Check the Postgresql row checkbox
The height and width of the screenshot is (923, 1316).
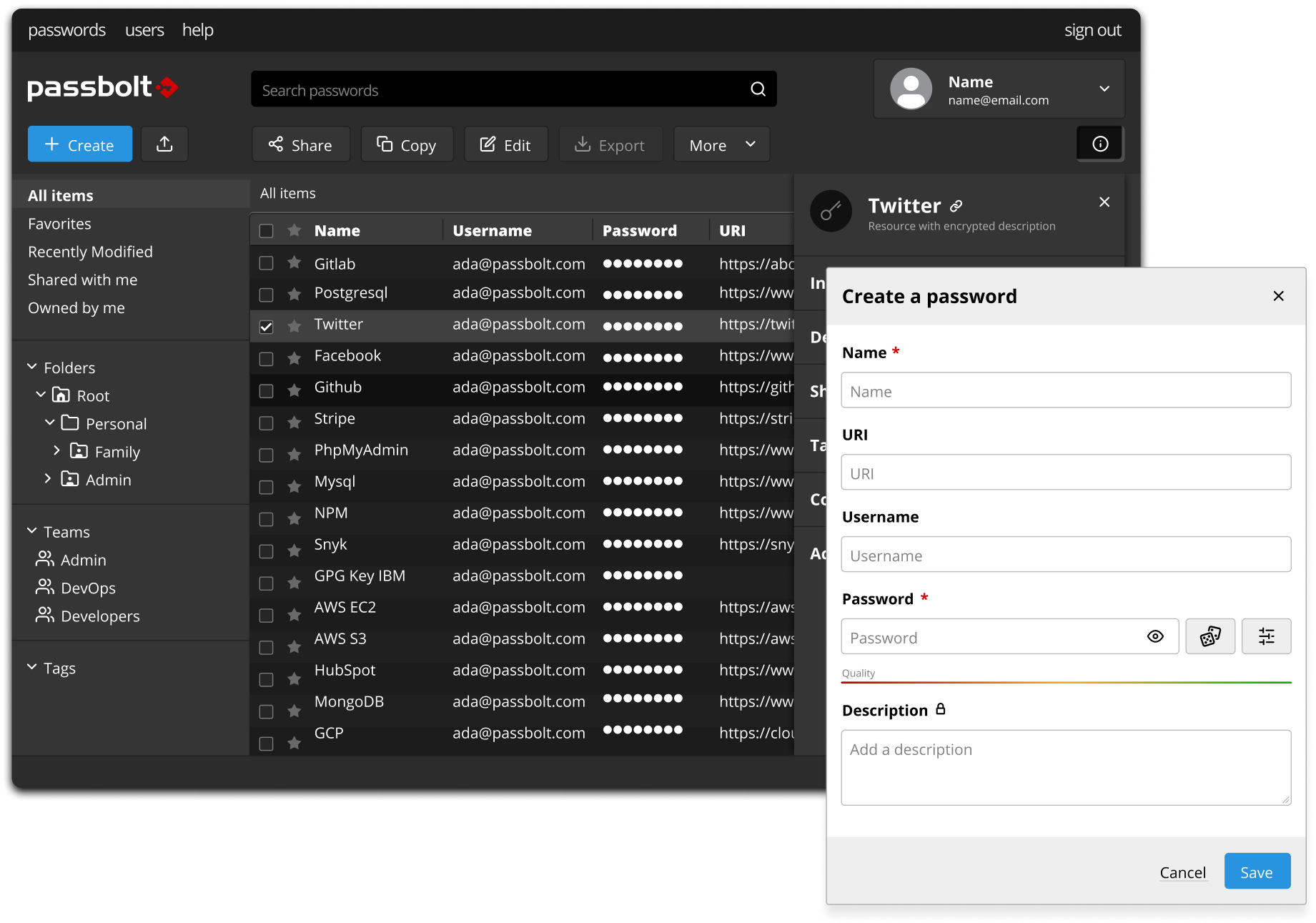point(266,295)
